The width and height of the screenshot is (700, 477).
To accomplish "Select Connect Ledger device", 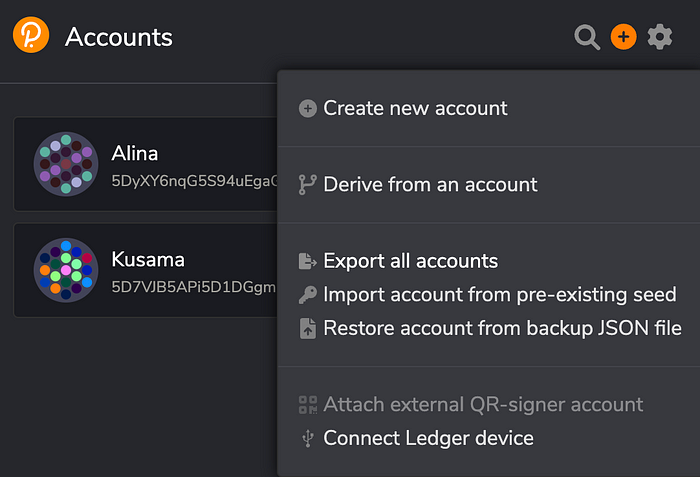I will (428, 438).
